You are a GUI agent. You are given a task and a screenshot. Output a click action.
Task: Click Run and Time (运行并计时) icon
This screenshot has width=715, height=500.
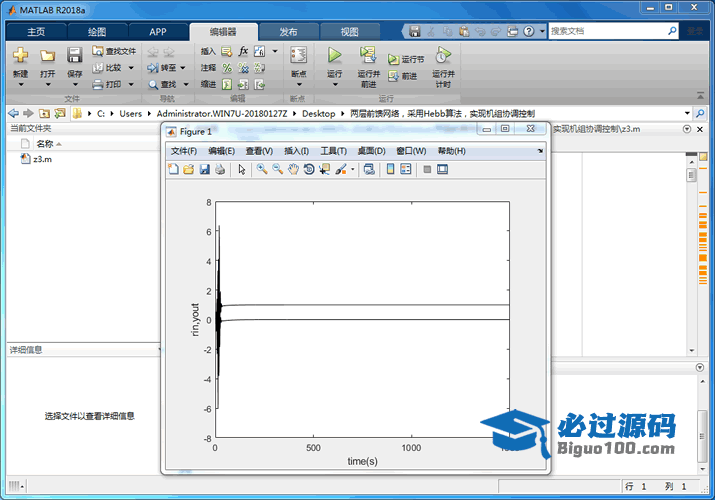click(443, 55)
